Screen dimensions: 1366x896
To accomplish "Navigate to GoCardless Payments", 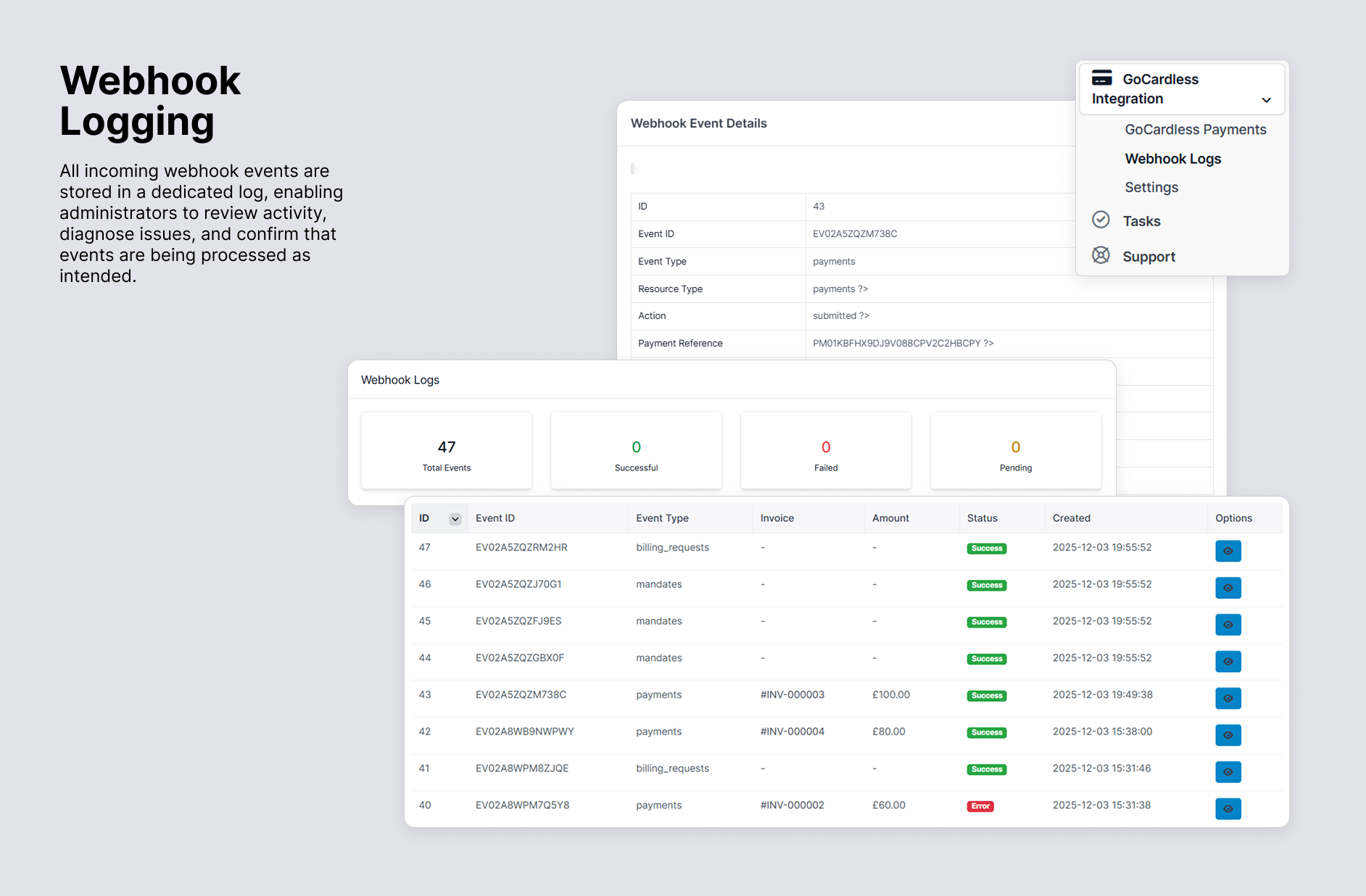I will click(x=1196, y=129).
